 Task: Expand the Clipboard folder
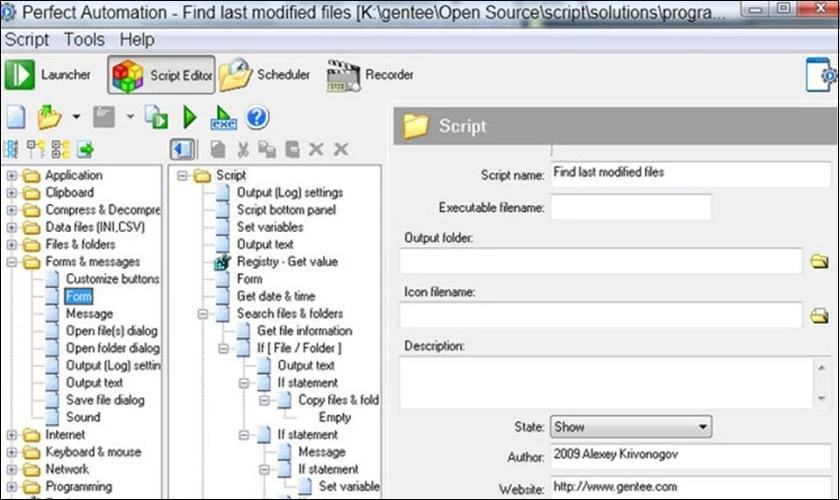coord(11,193)
